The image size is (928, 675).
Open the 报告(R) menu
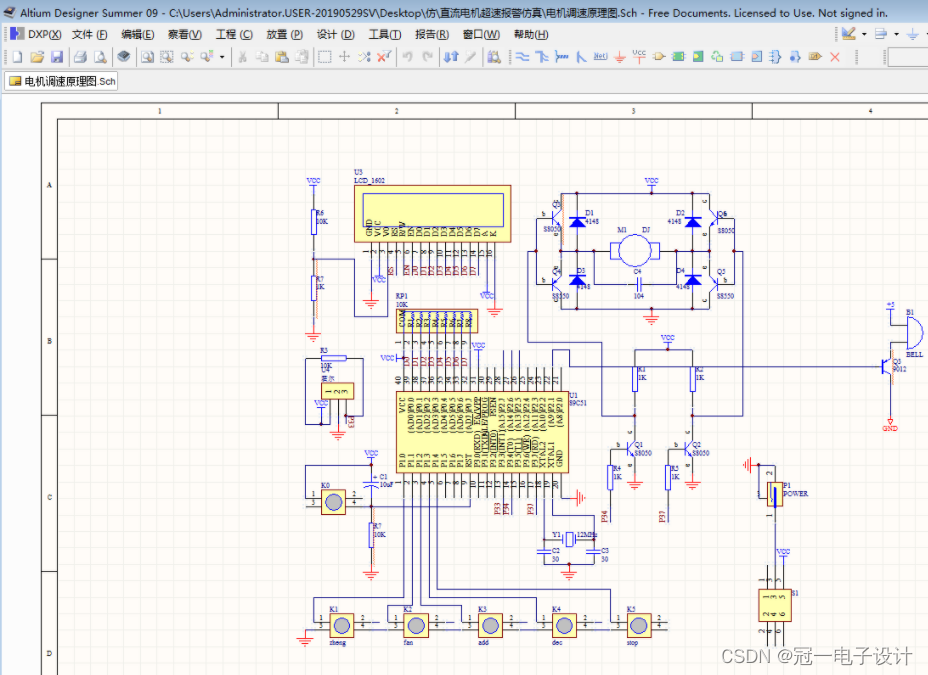[x=432, y=34]
